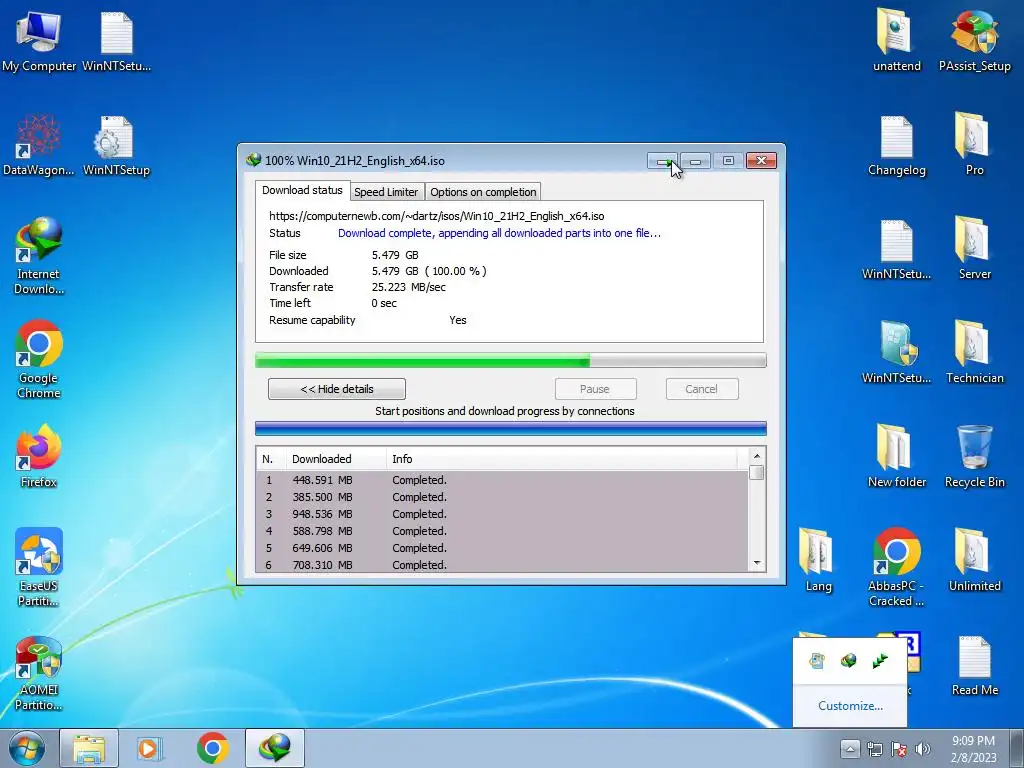
Task: Select connection row 3 with 948.536 MB
Action: pyautogui.click(x=503, y=514)
